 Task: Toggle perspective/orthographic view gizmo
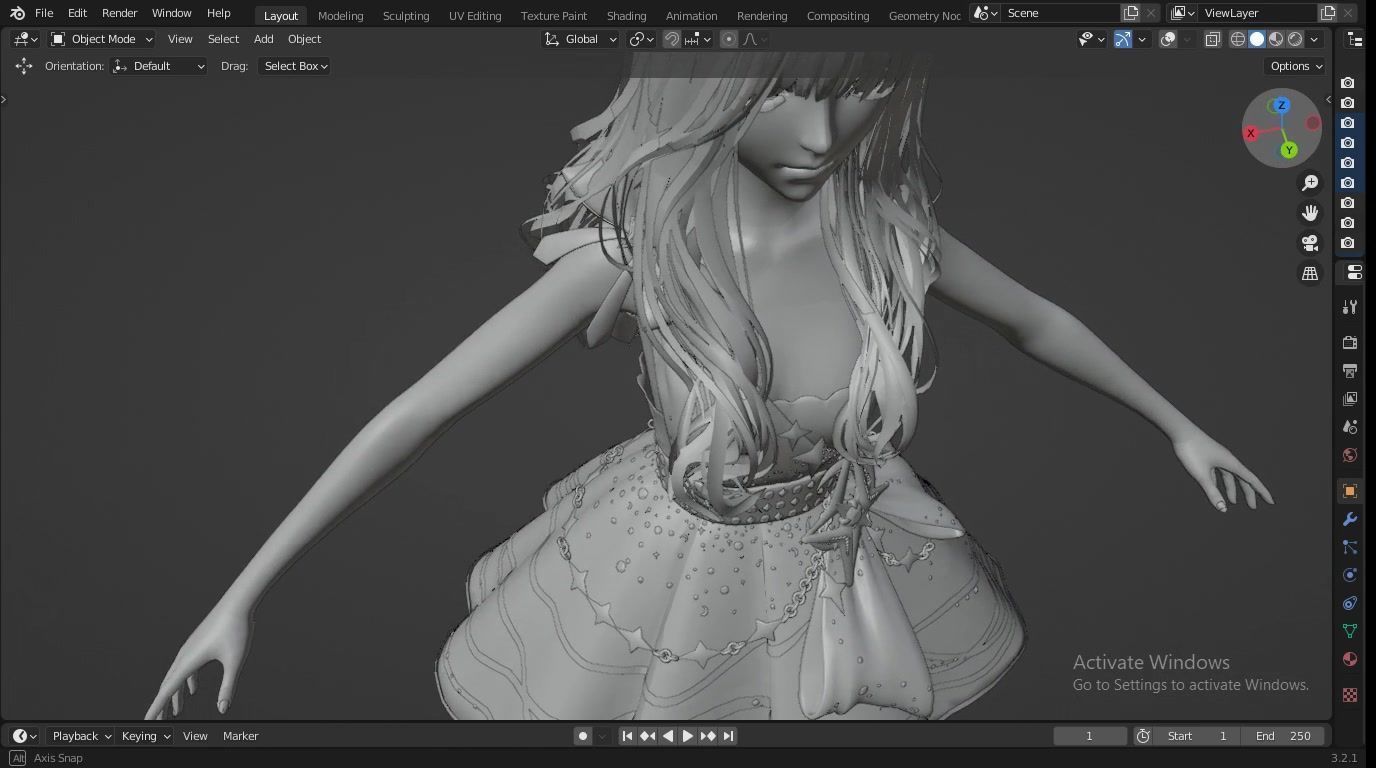coord(1310,273)
